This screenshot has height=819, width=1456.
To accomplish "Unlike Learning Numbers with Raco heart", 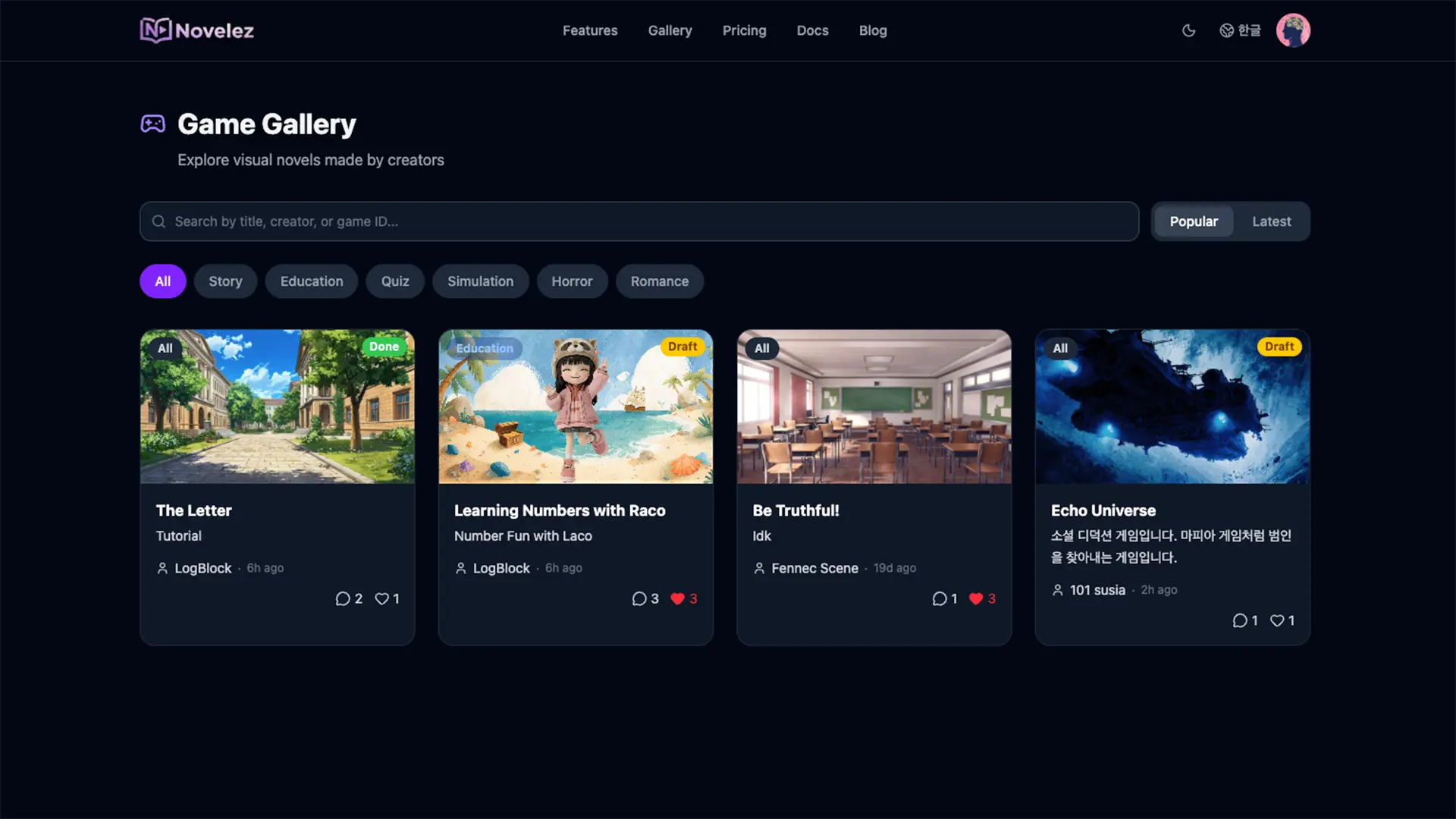I will tap(677, 598).
